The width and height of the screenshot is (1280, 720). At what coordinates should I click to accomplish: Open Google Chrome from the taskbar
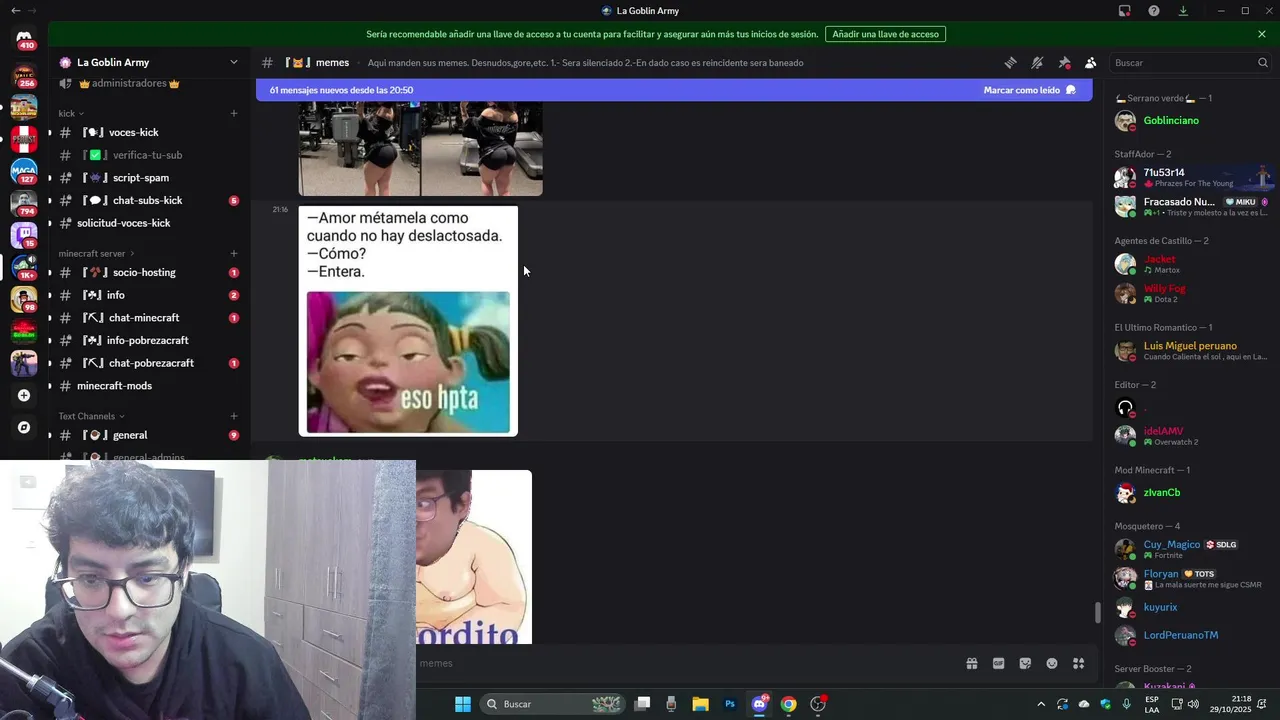point(789,704)
